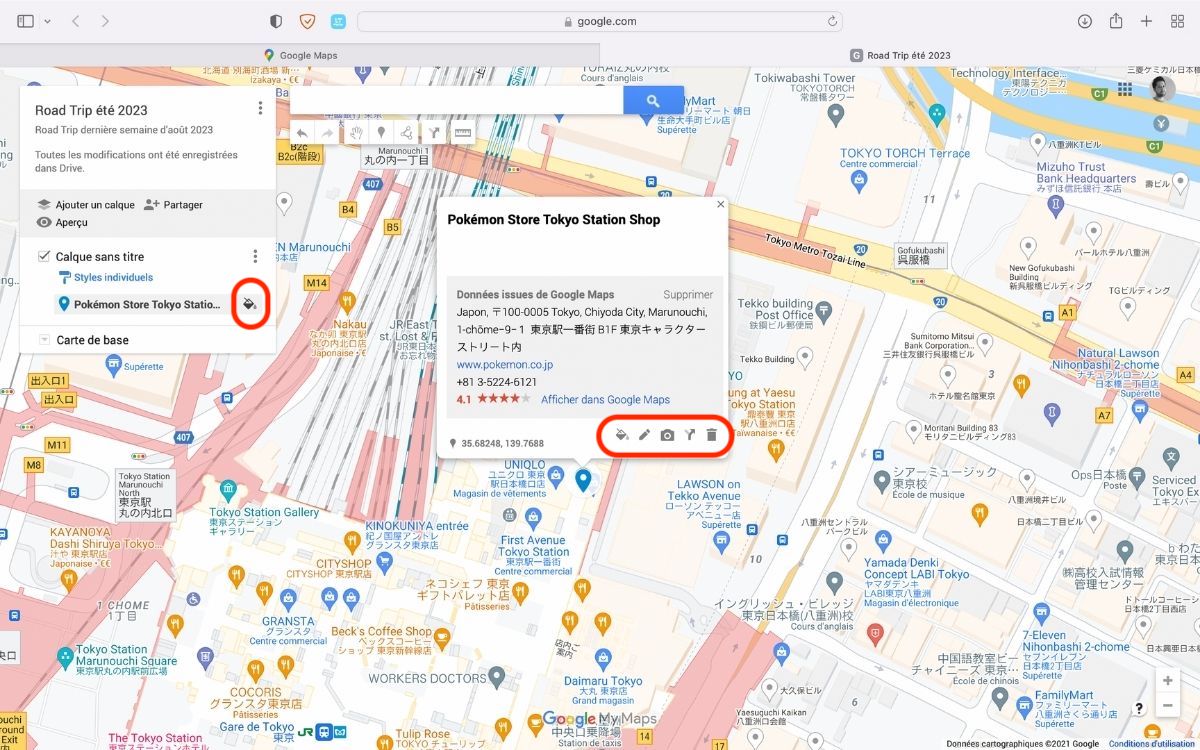Screen dimensions: 1200x750
Task: Open Conditions d'utilisation link
Action: [1153, 744]
